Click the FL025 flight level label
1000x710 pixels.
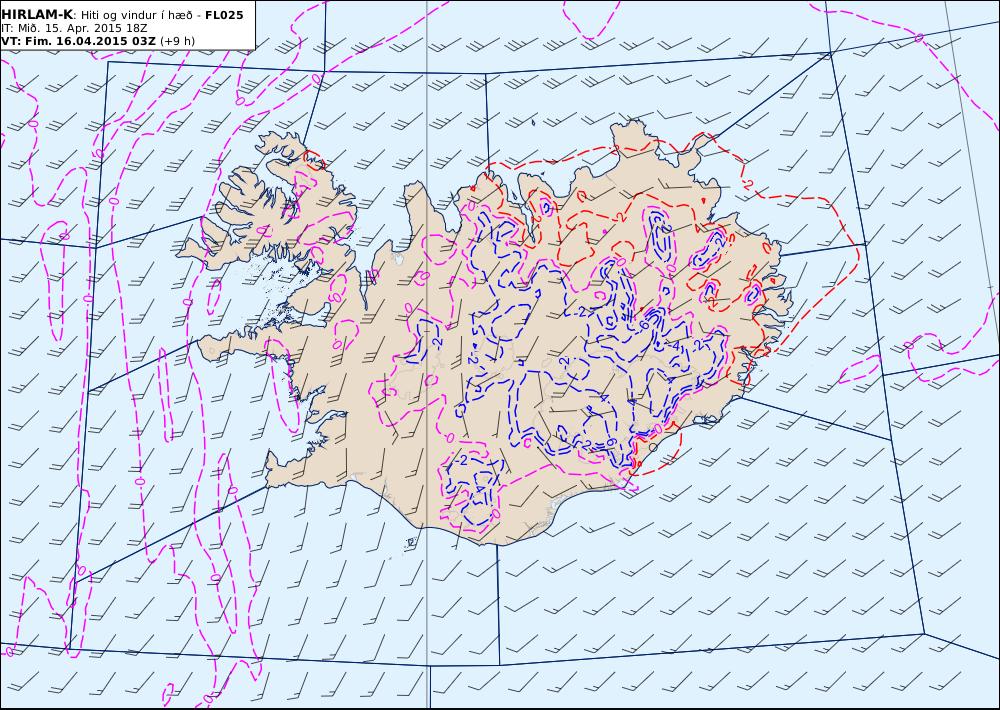(x=224, y=15)
